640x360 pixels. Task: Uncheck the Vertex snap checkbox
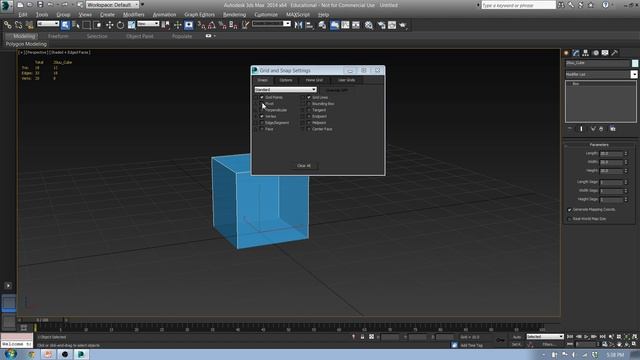click(x=262, y=116)
